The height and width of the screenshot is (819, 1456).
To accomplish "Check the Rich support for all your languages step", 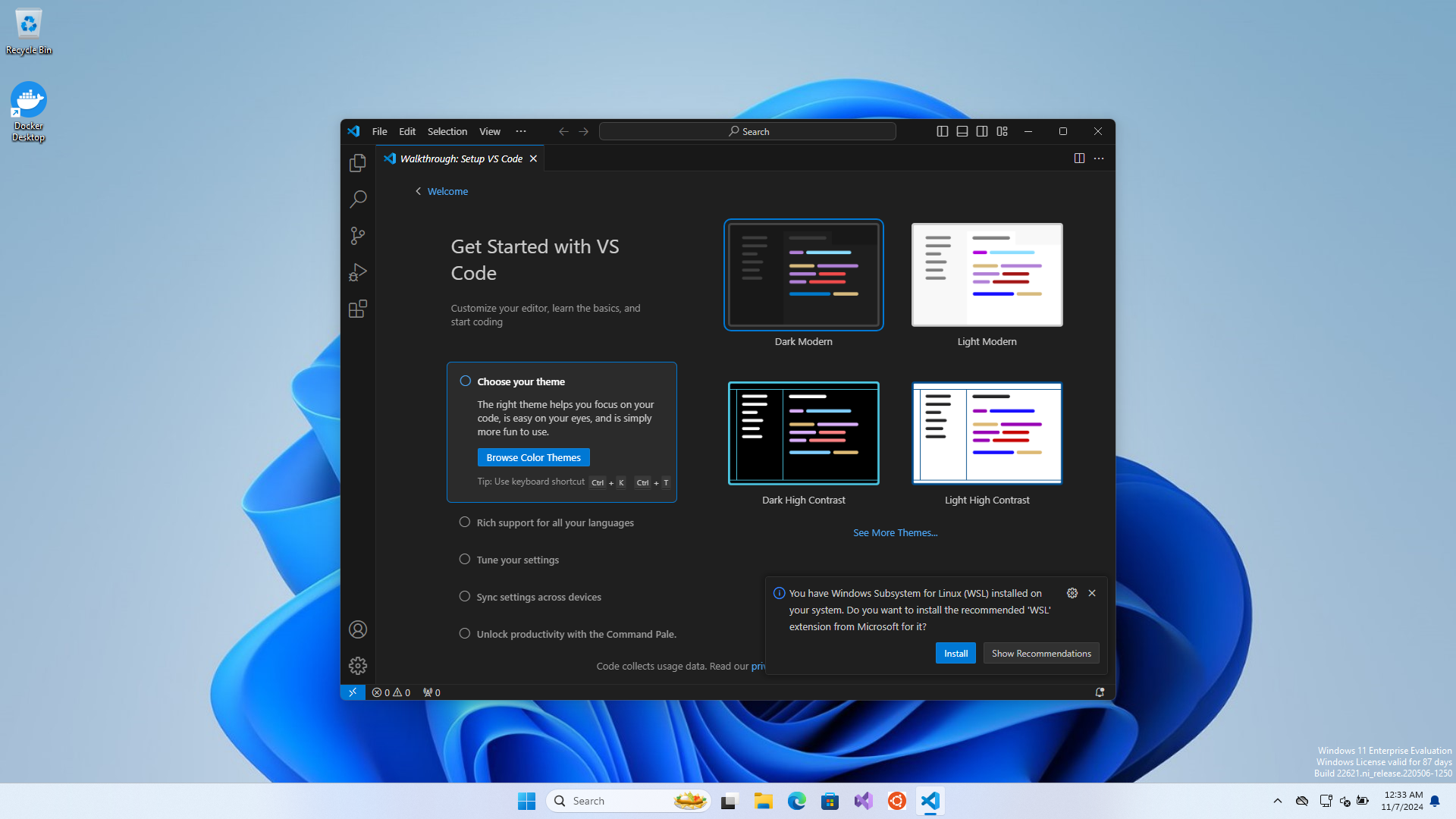I will point(465,522).
